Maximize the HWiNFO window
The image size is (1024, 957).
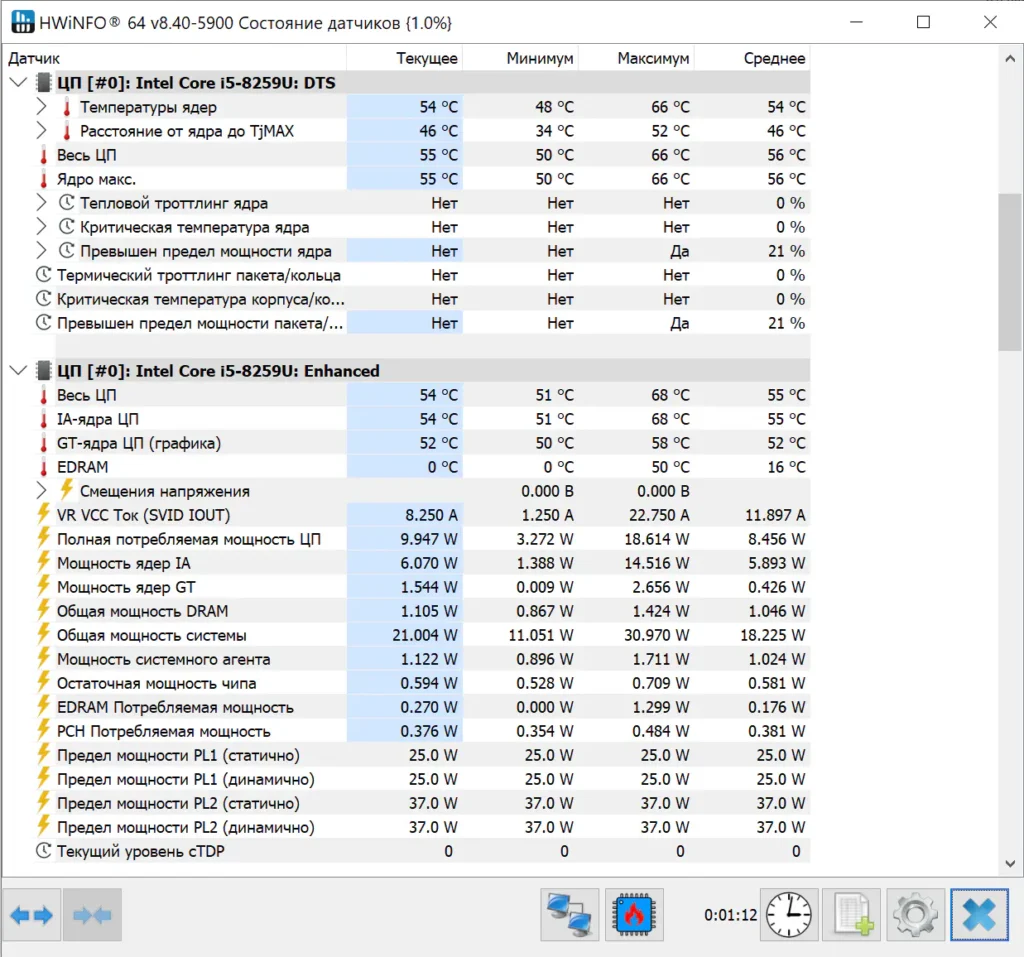923,22
